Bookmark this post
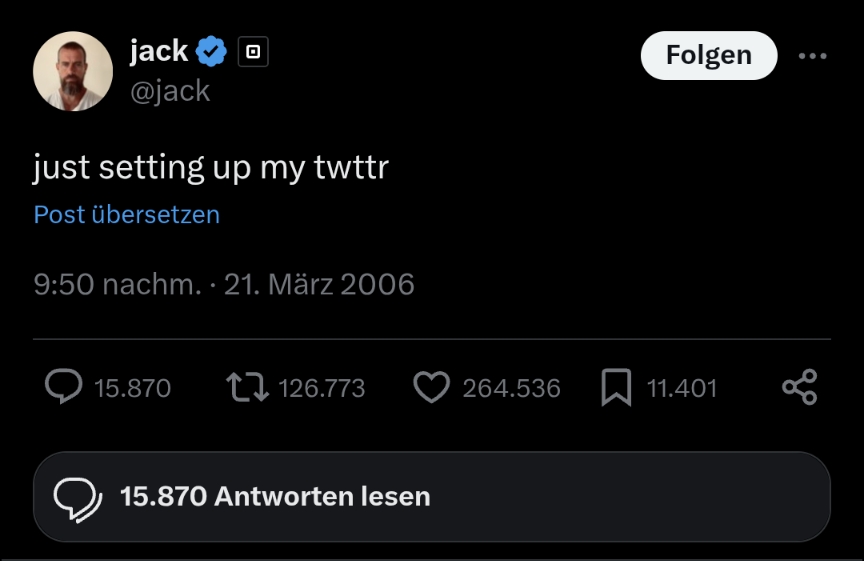The image size is (864, 561). pyautogui.click(x=616, y=388)
